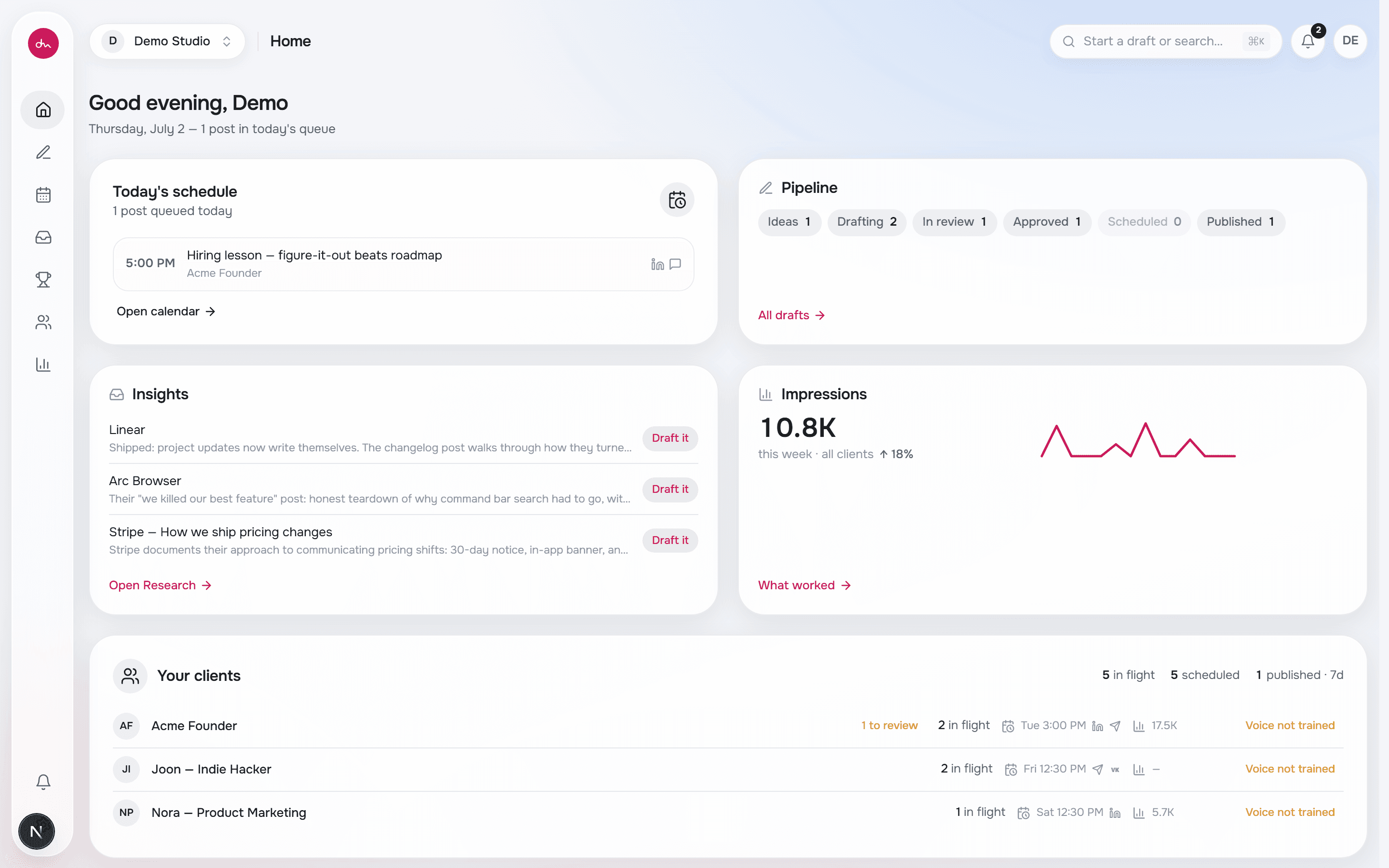Click LinkedIn icon in Nora row
The image size is (1389, 868).
(x=1115, y=813)
